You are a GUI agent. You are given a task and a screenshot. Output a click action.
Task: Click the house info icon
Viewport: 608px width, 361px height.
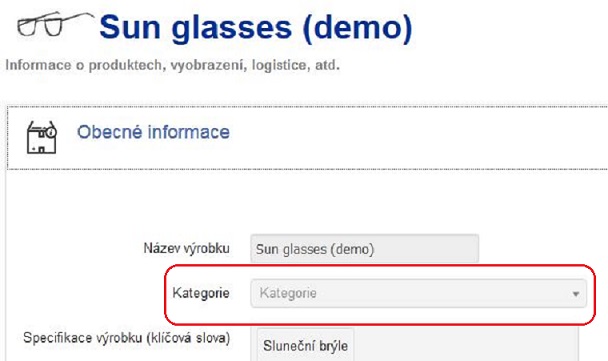41,138
